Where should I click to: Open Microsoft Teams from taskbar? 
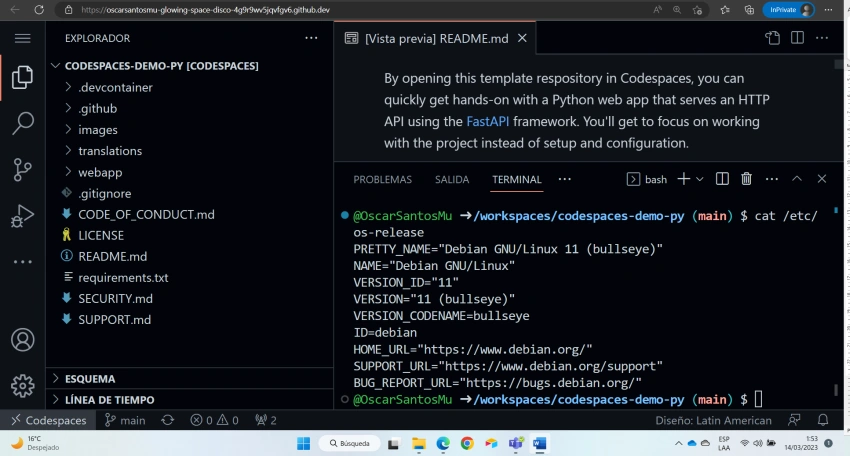pos(515,444)
